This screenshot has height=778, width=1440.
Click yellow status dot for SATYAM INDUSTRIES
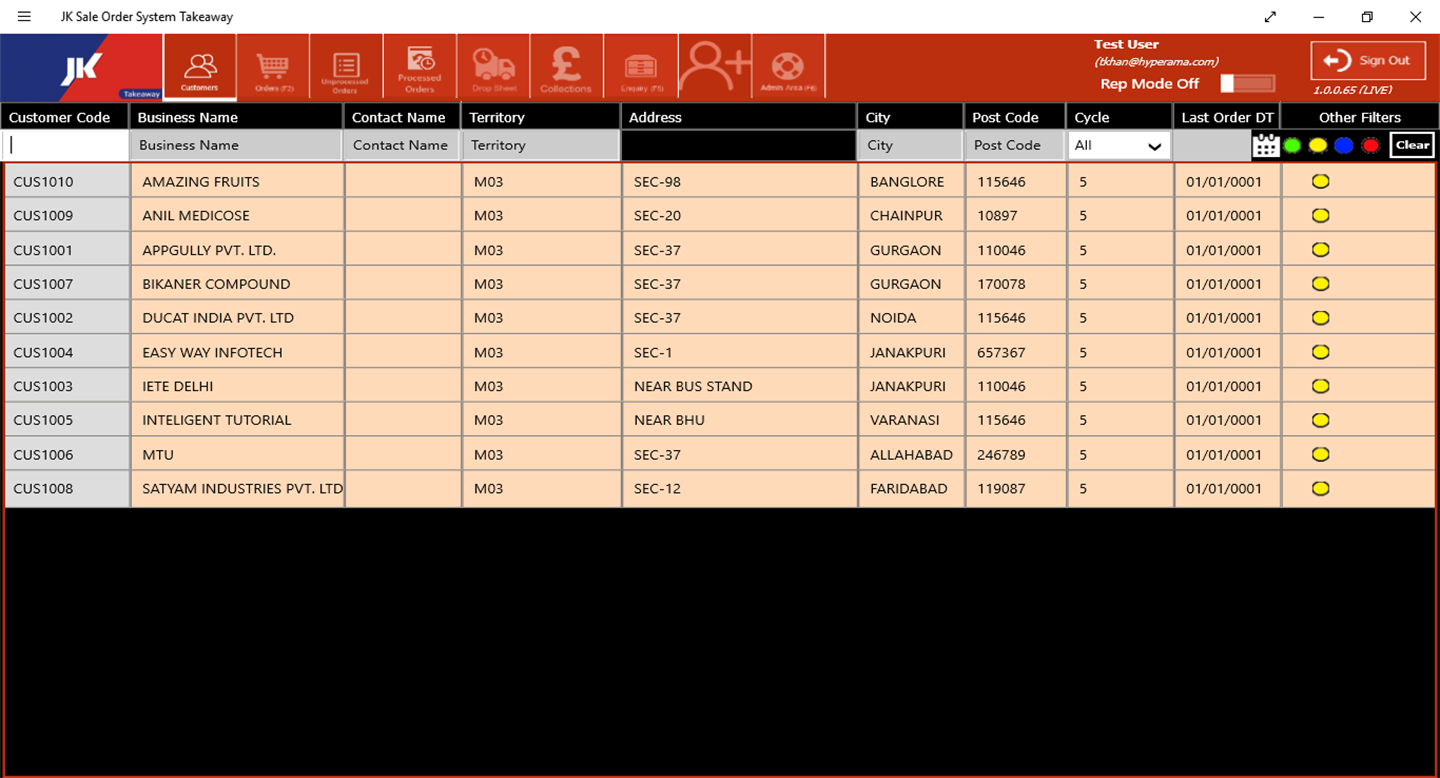coord(1320,488)
